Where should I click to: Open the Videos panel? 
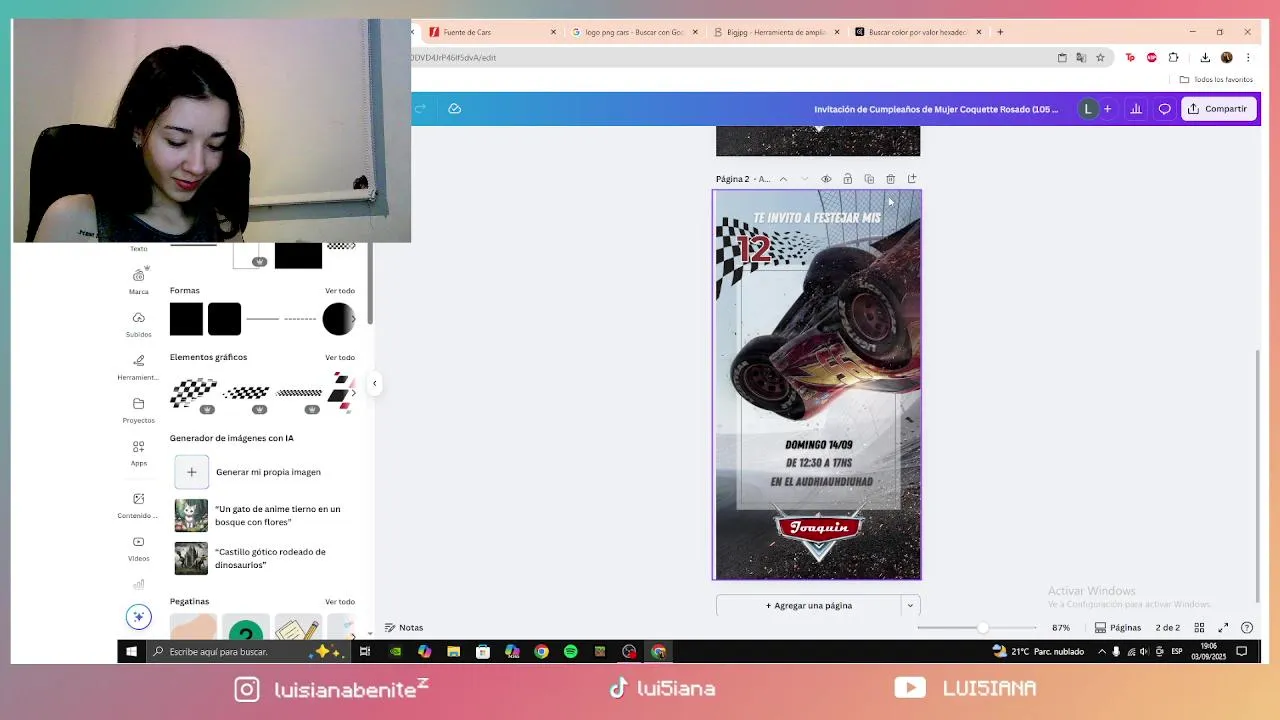(138, 548)
